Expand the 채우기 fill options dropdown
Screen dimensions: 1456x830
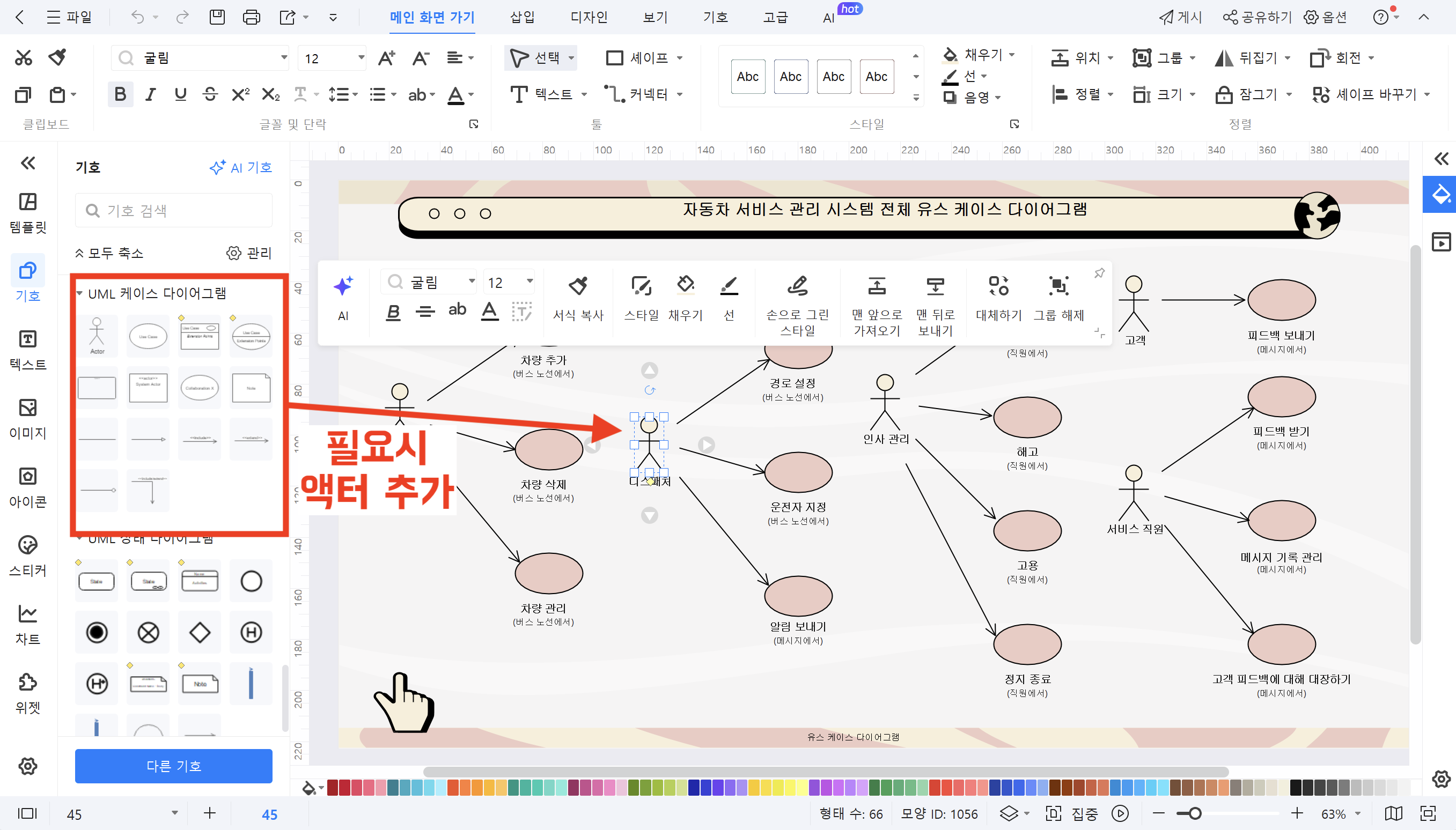(1013, 54)
